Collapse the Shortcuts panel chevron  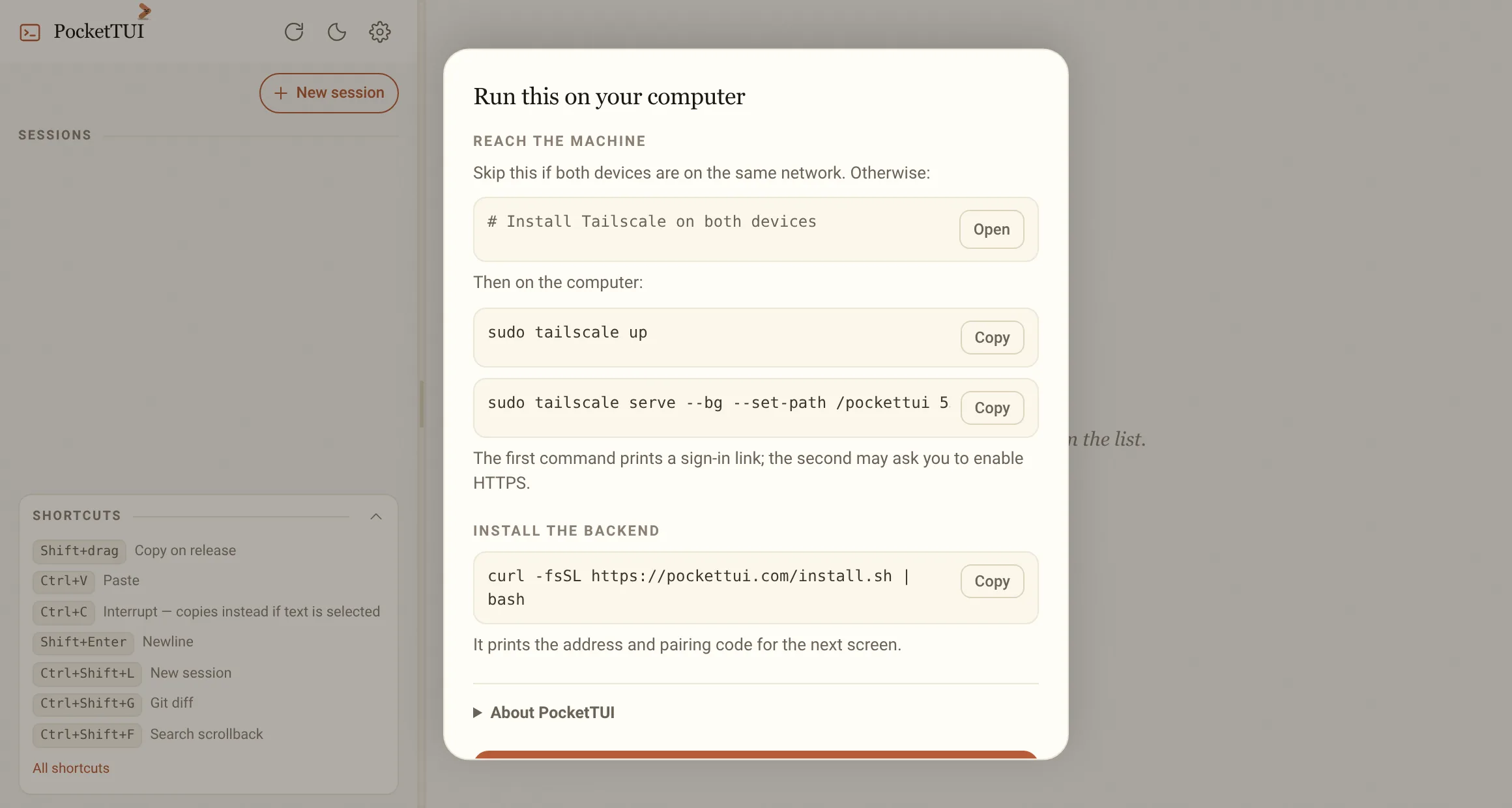(x=376, y=516)
